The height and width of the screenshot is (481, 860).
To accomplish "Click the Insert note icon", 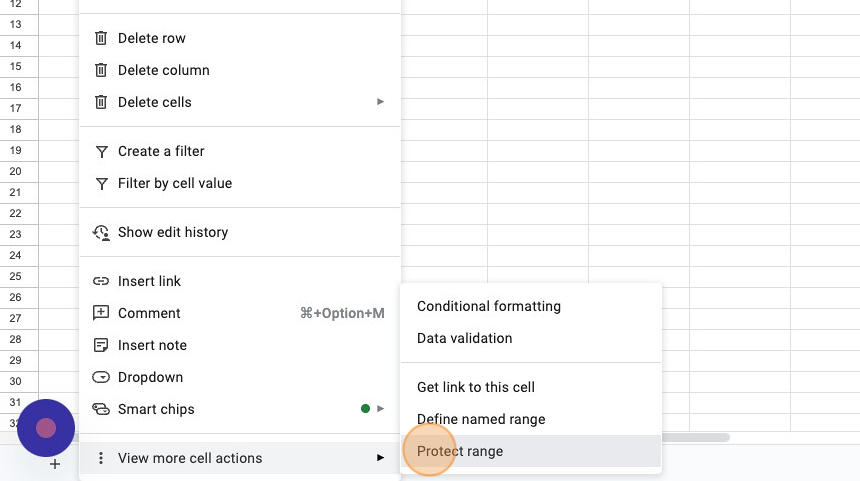I will coord(101,345).
